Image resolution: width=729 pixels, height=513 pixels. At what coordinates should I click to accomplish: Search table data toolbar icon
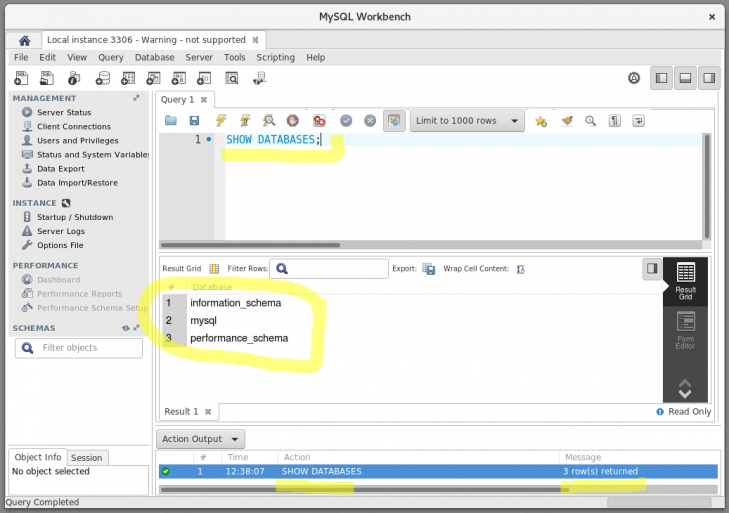(x=232, y=78)
